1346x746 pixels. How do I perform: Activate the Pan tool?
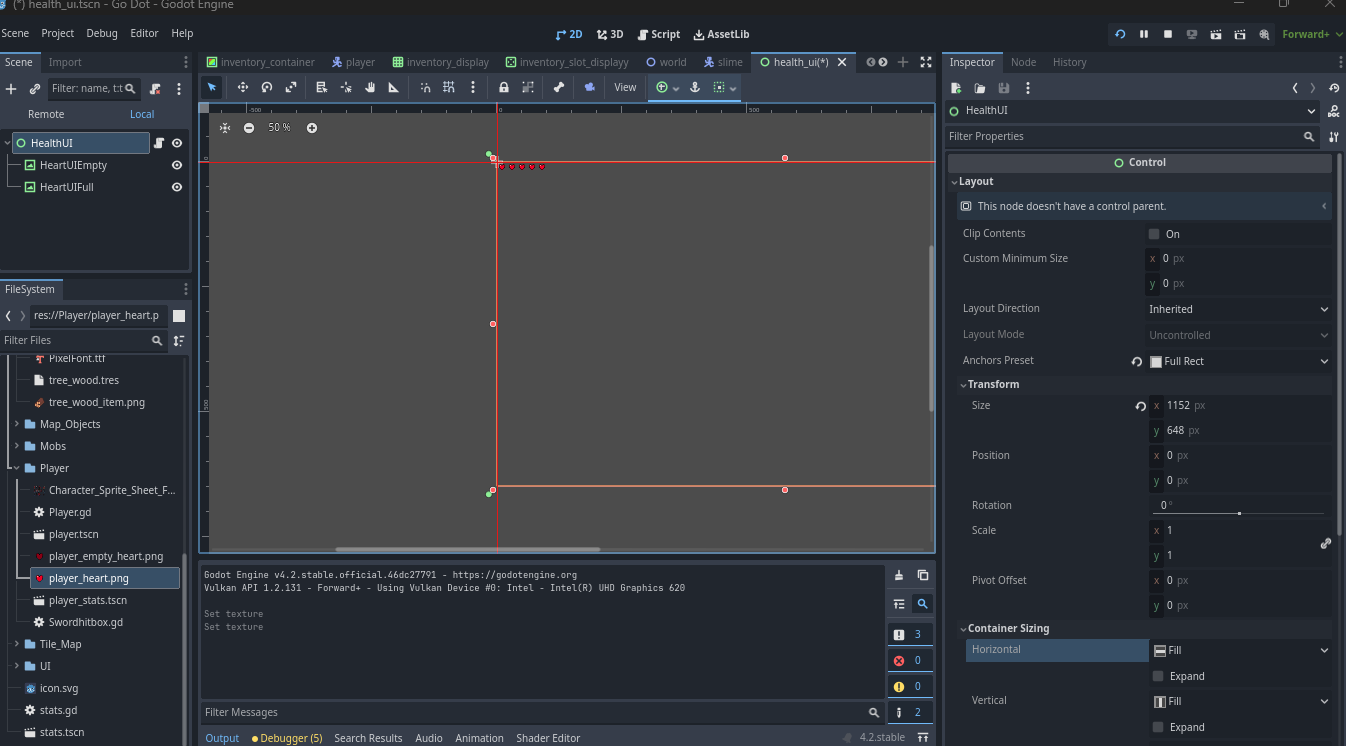click(369, 87)
